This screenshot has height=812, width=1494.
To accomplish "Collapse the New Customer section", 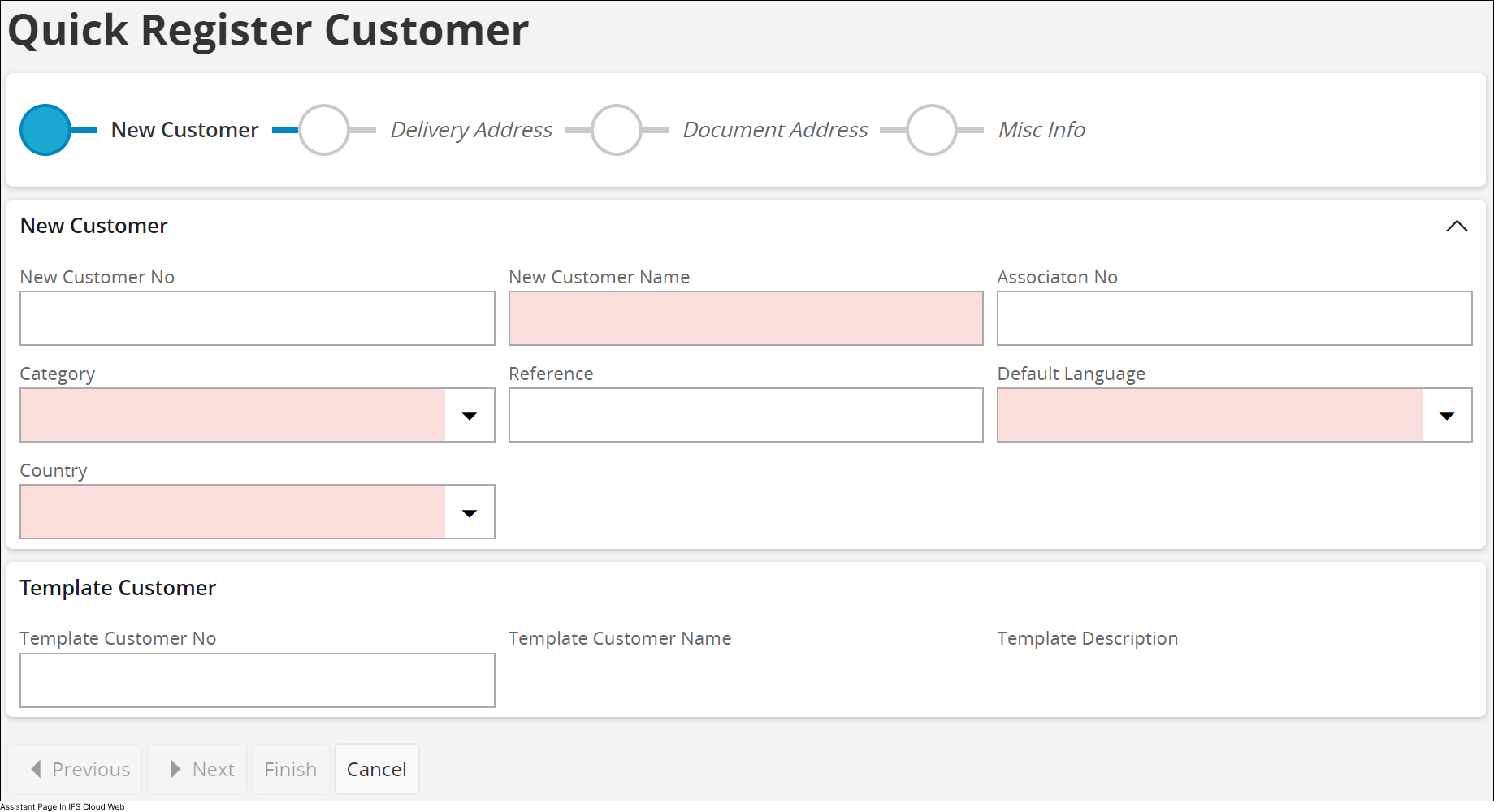I will point(1457,227).
